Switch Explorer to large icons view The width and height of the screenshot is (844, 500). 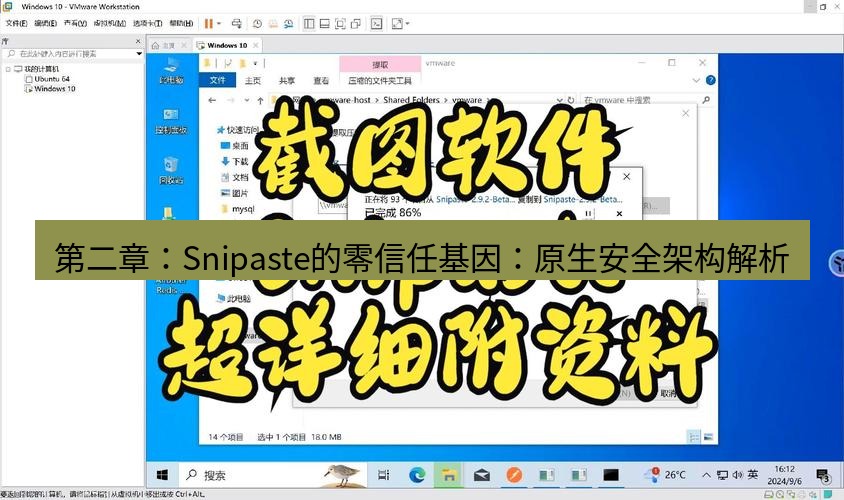click(708, 437)
